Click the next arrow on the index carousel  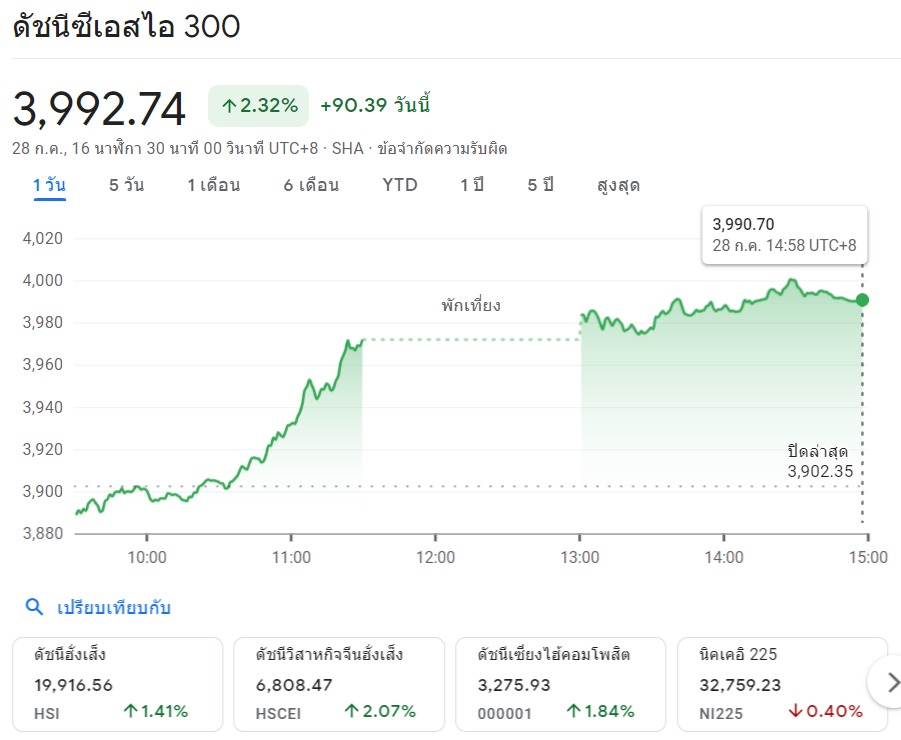(x=886, y=683)
